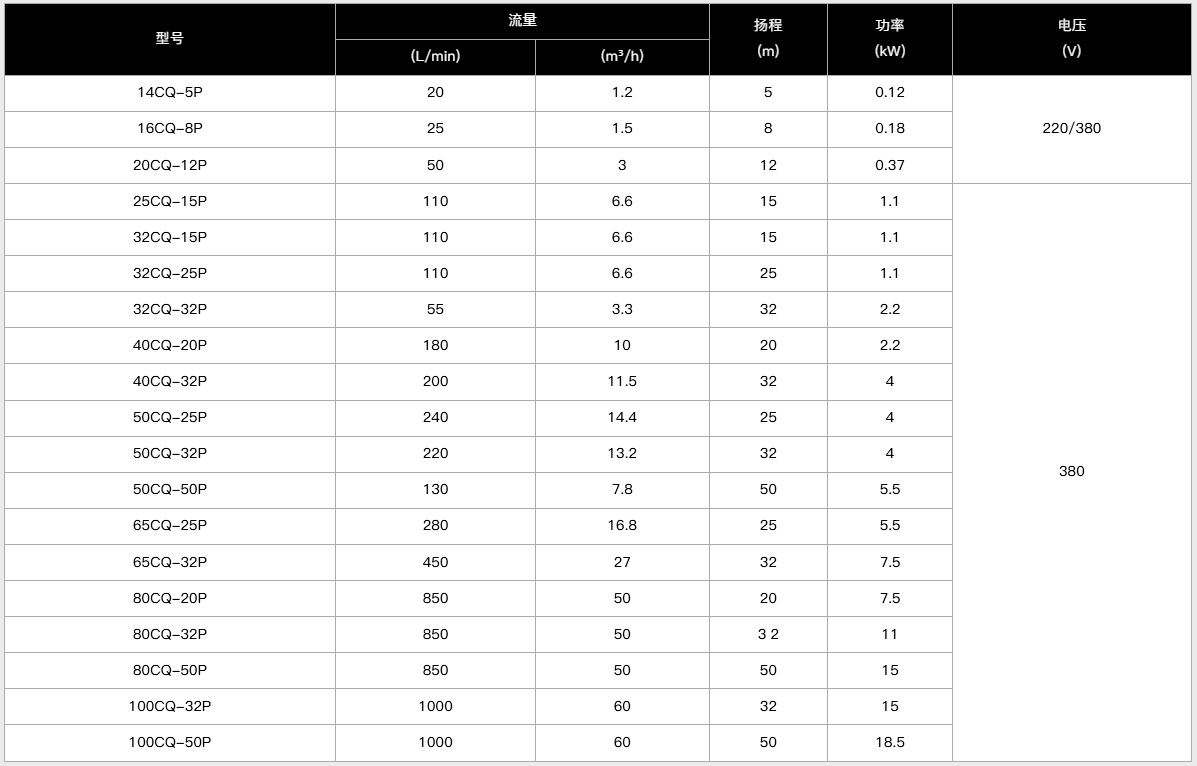Select flow value 11.5 for 40CQ-32P
This screenshot has width=1197, height=766.
622,382
